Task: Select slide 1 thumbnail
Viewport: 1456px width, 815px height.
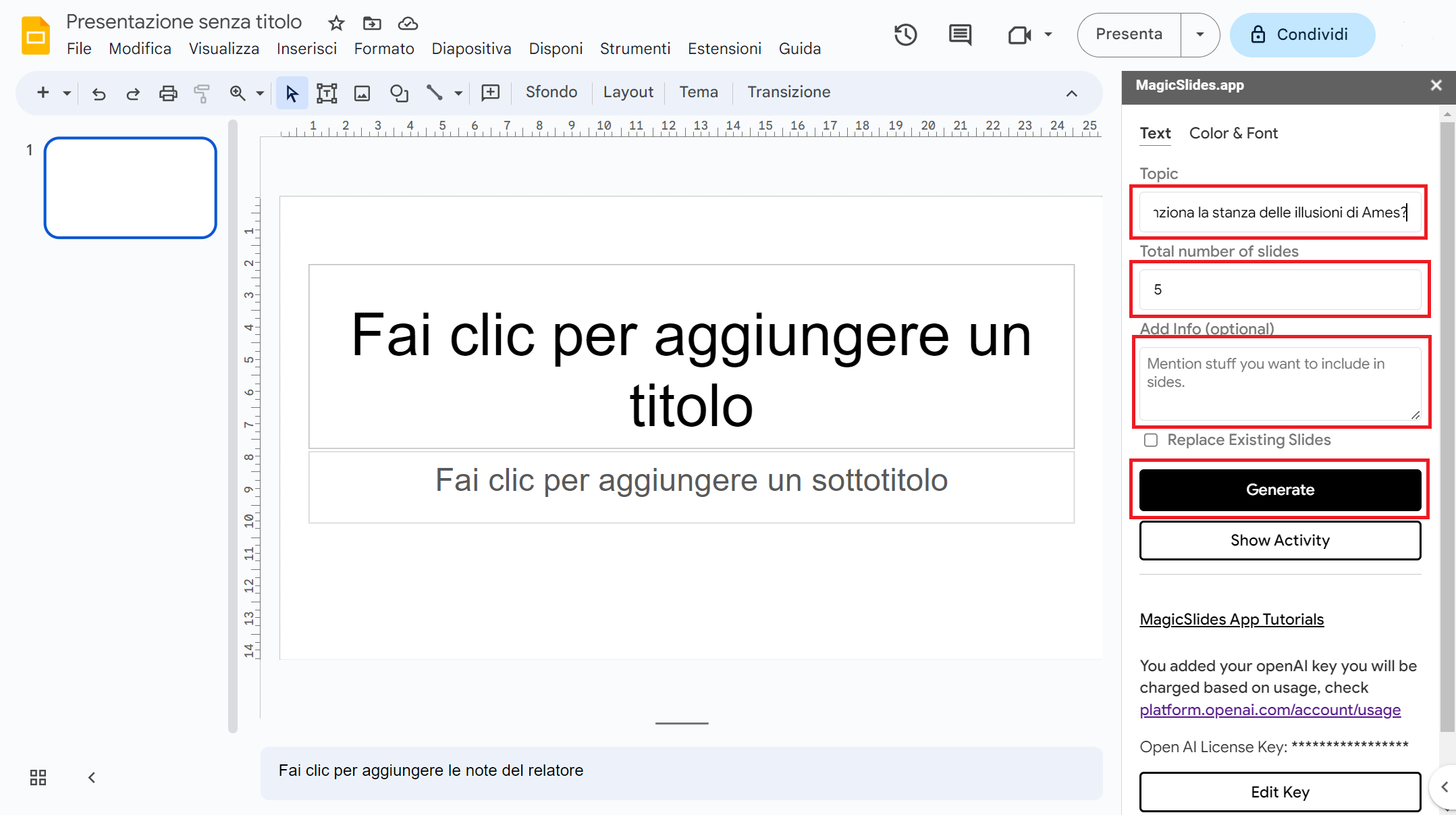Action: [x=130, y=188]
